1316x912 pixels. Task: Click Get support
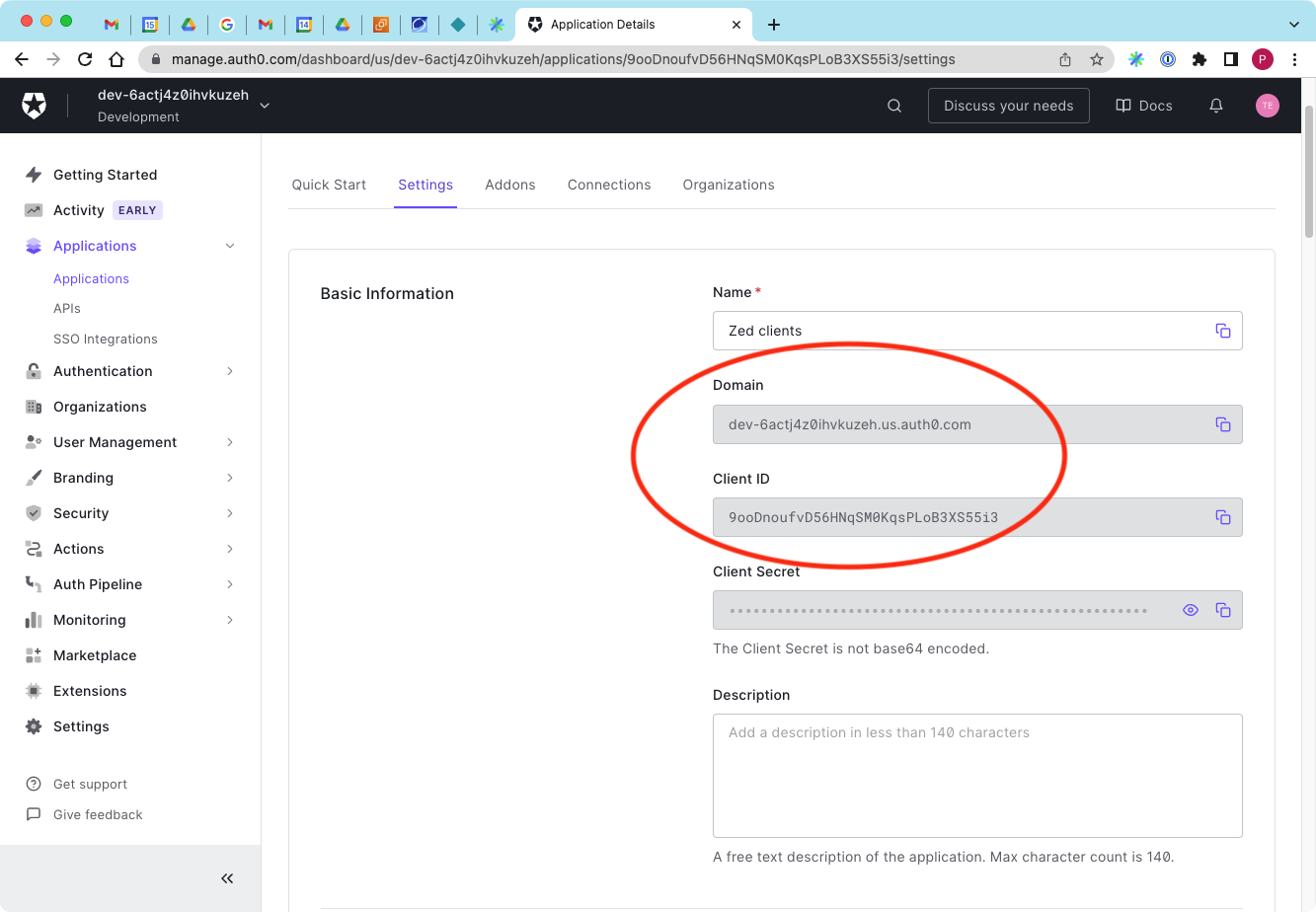pos(90,785)
